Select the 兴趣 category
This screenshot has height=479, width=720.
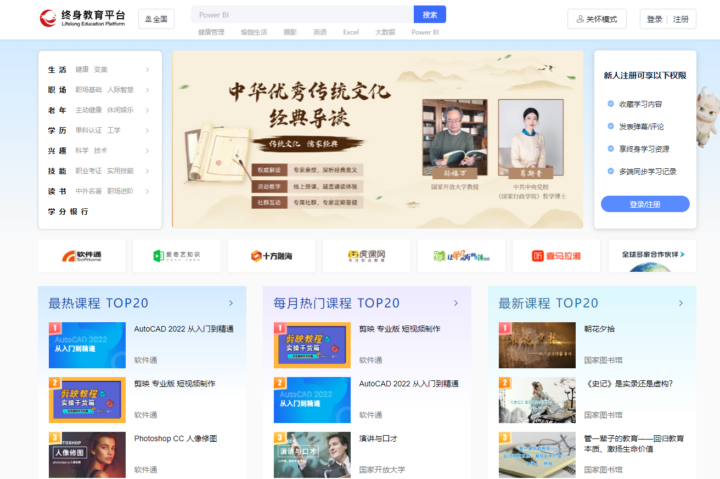[x=57, y=151]
